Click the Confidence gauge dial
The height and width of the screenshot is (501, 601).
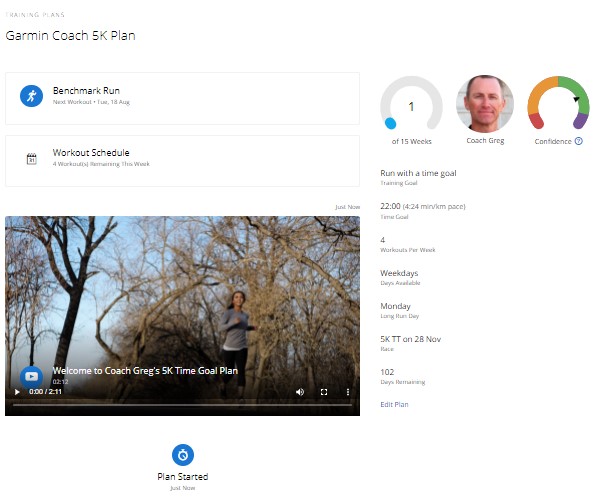(558, 103)
